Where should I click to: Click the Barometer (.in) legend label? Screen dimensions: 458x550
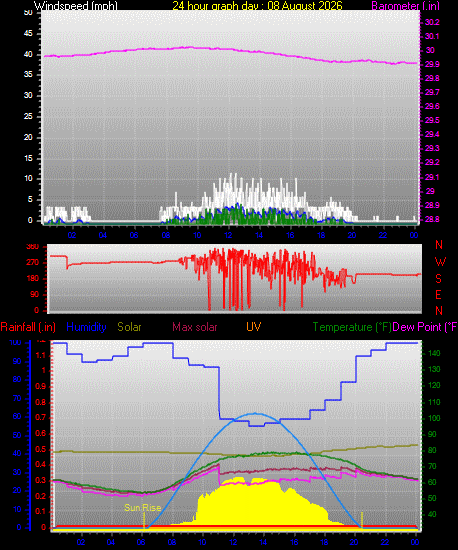pyautogui.click(x=405, y=6)
